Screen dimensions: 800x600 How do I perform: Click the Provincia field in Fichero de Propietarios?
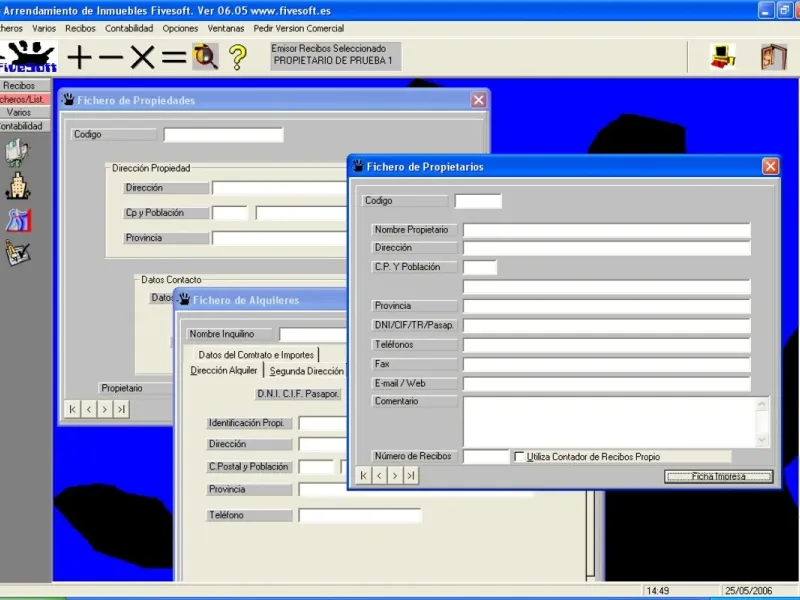(607, 306)
